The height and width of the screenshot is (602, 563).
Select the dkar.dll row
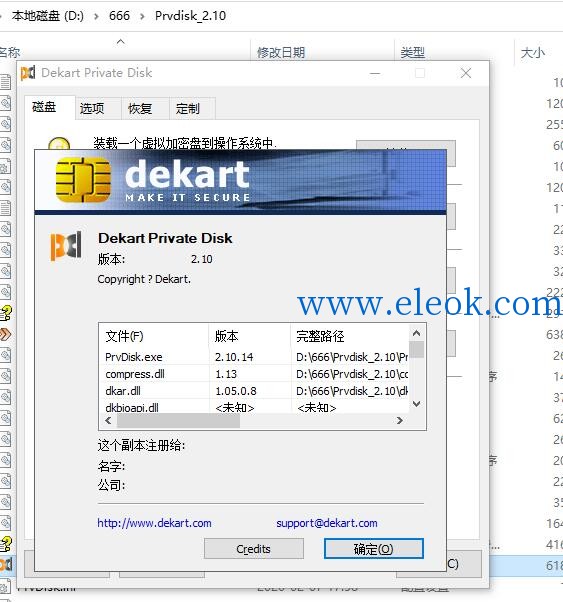[254, 390]
